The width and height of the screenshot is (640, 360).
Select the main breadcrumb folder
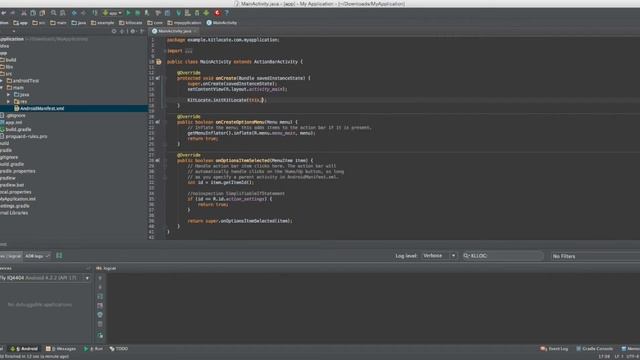tap(58, 23)
